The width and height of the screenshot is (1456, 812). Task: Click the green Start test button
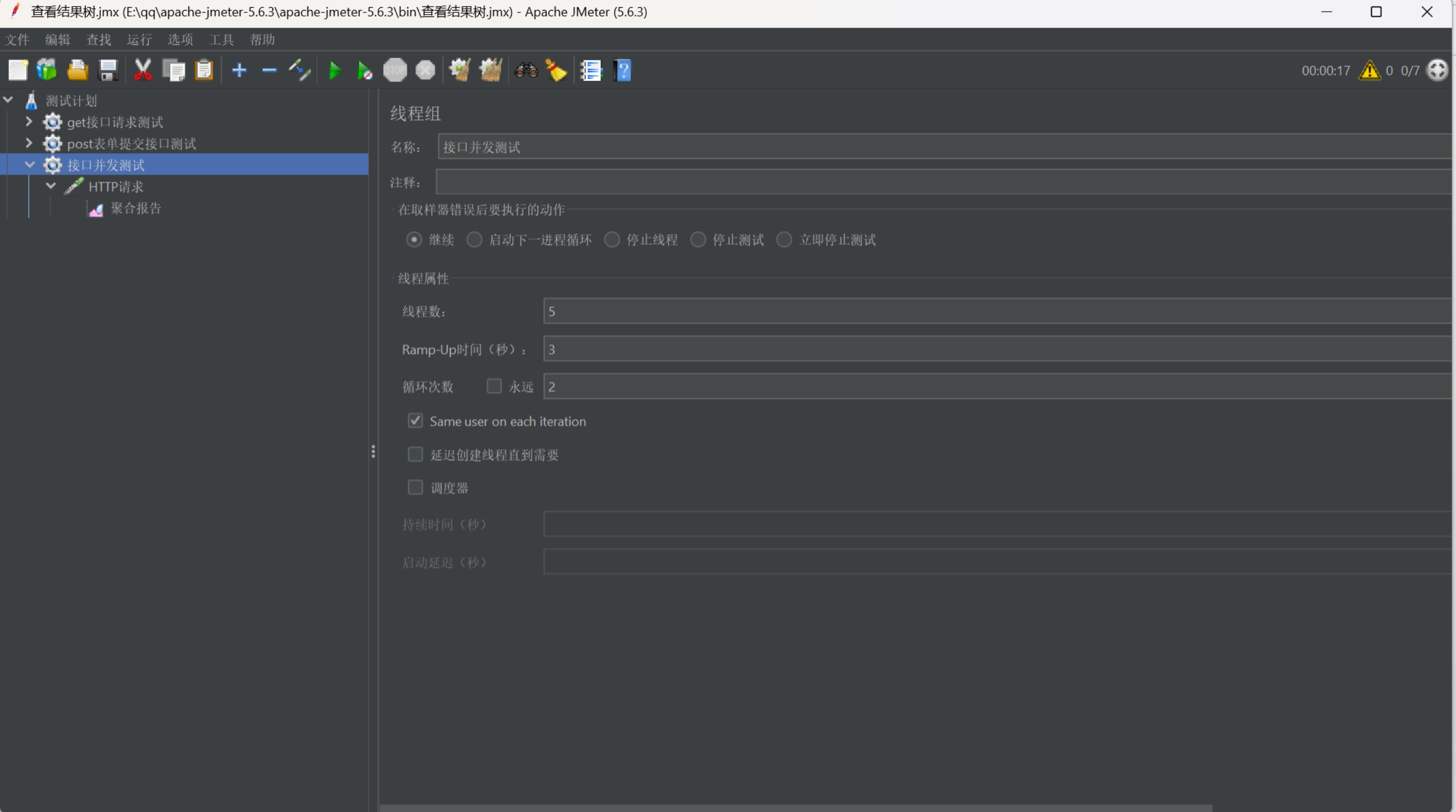pos(335,70)
